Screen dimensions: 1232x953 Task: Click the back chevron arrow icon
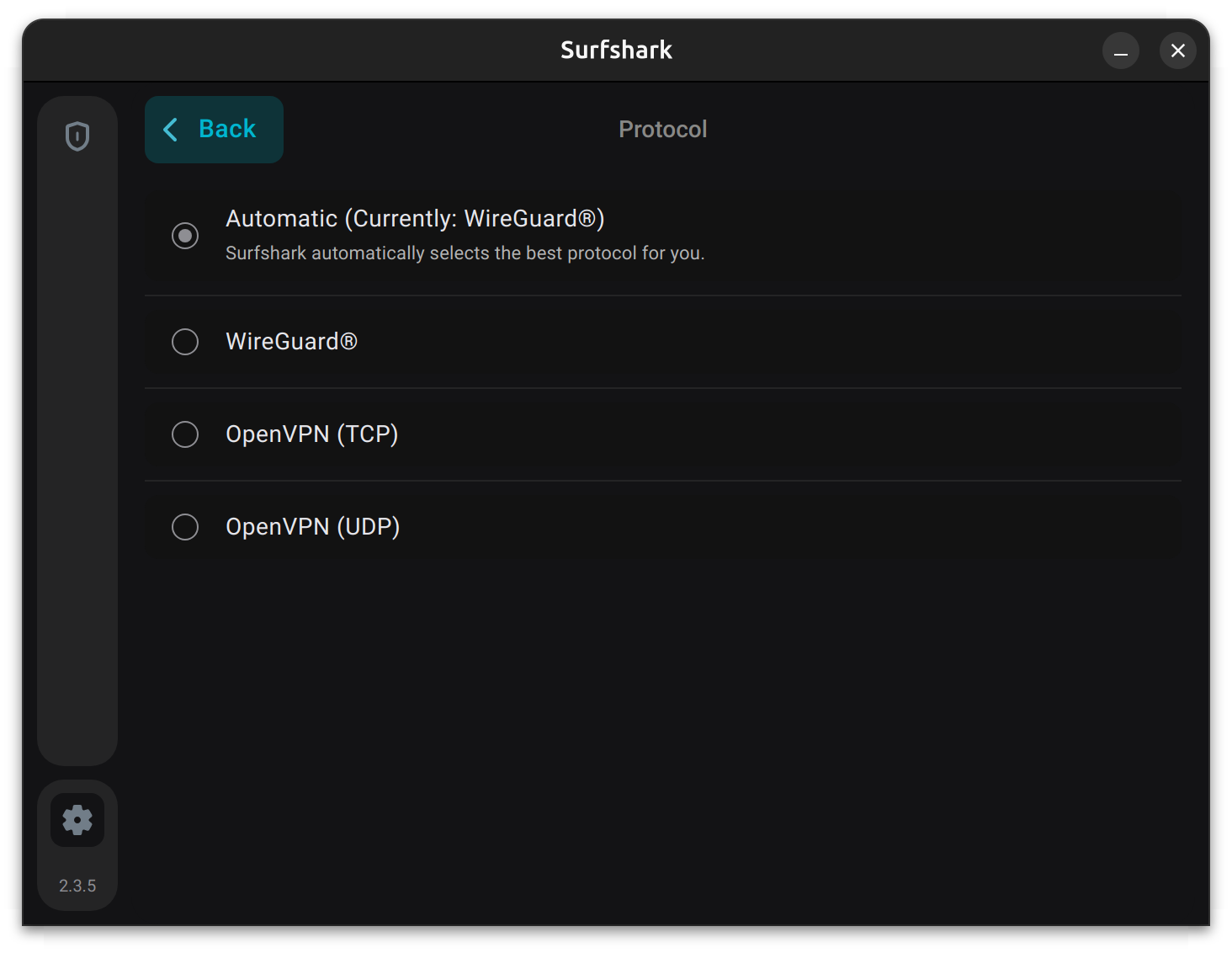pos(171,129)
